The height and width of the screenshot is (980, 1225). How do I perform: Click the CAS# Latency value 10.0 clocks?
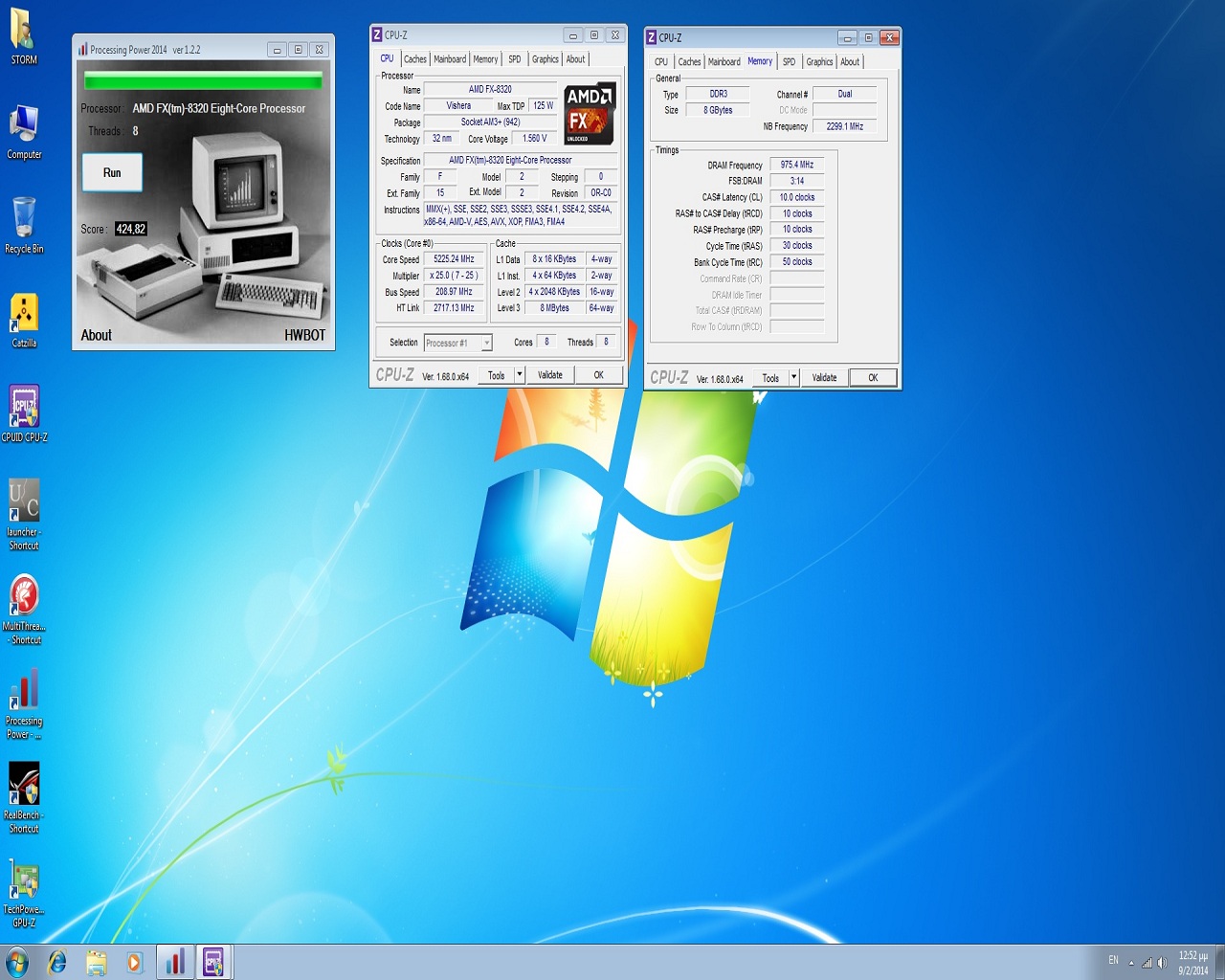coord(796,197)
